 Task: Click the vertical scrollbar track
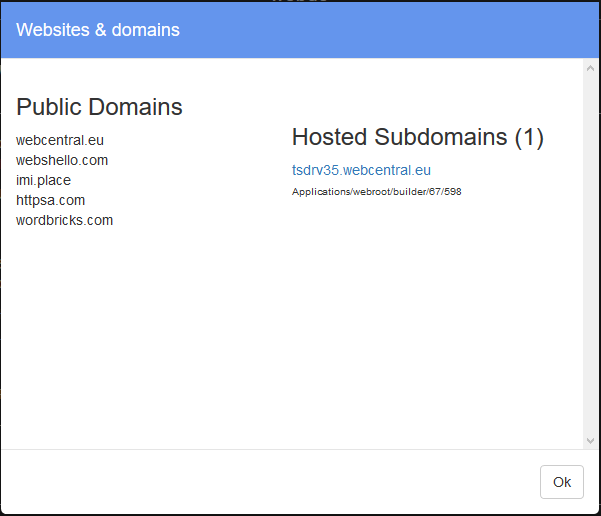[x=590, y=255]
